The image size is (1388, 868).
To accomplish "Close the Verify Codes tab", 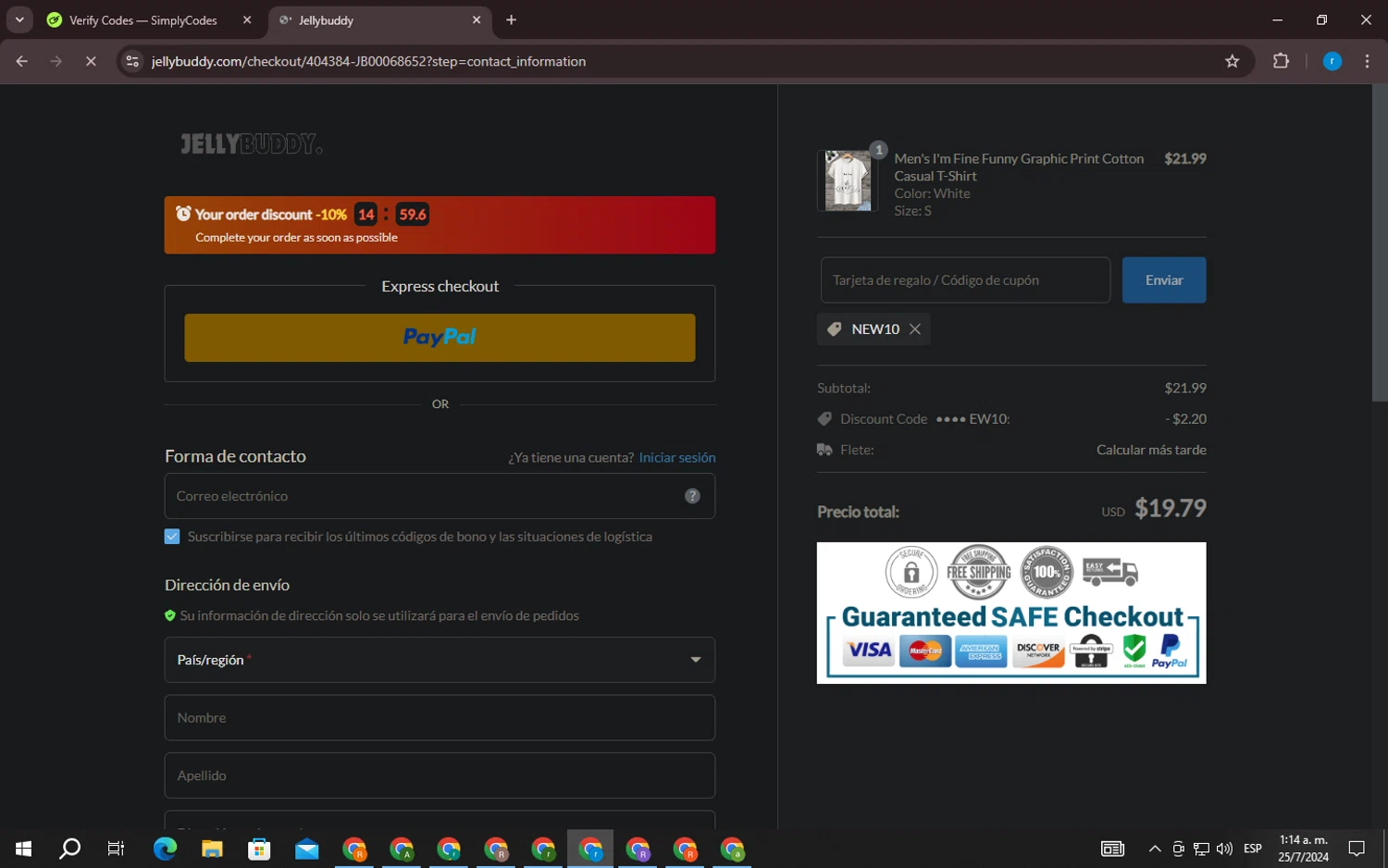I will pyautogui.click(x=247, y=20).
